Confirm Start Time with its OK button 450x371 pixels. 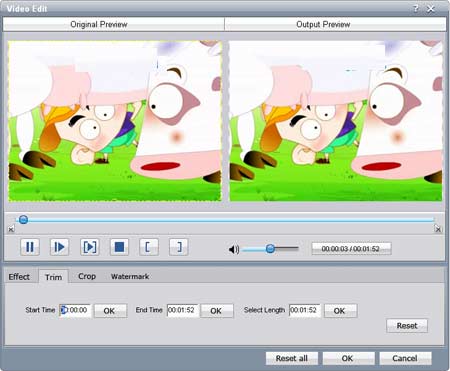[110, 311]
